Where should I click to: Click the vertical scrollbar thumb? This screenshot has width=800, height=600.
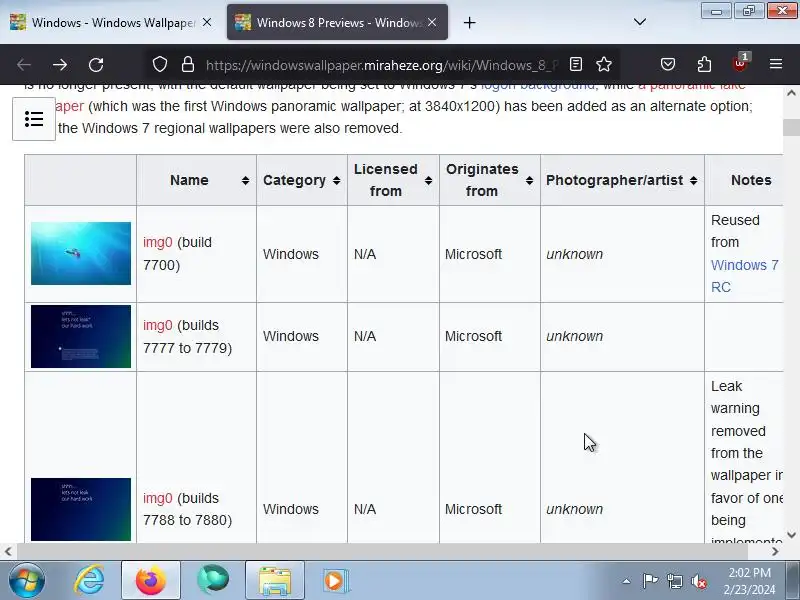[791, 127]
